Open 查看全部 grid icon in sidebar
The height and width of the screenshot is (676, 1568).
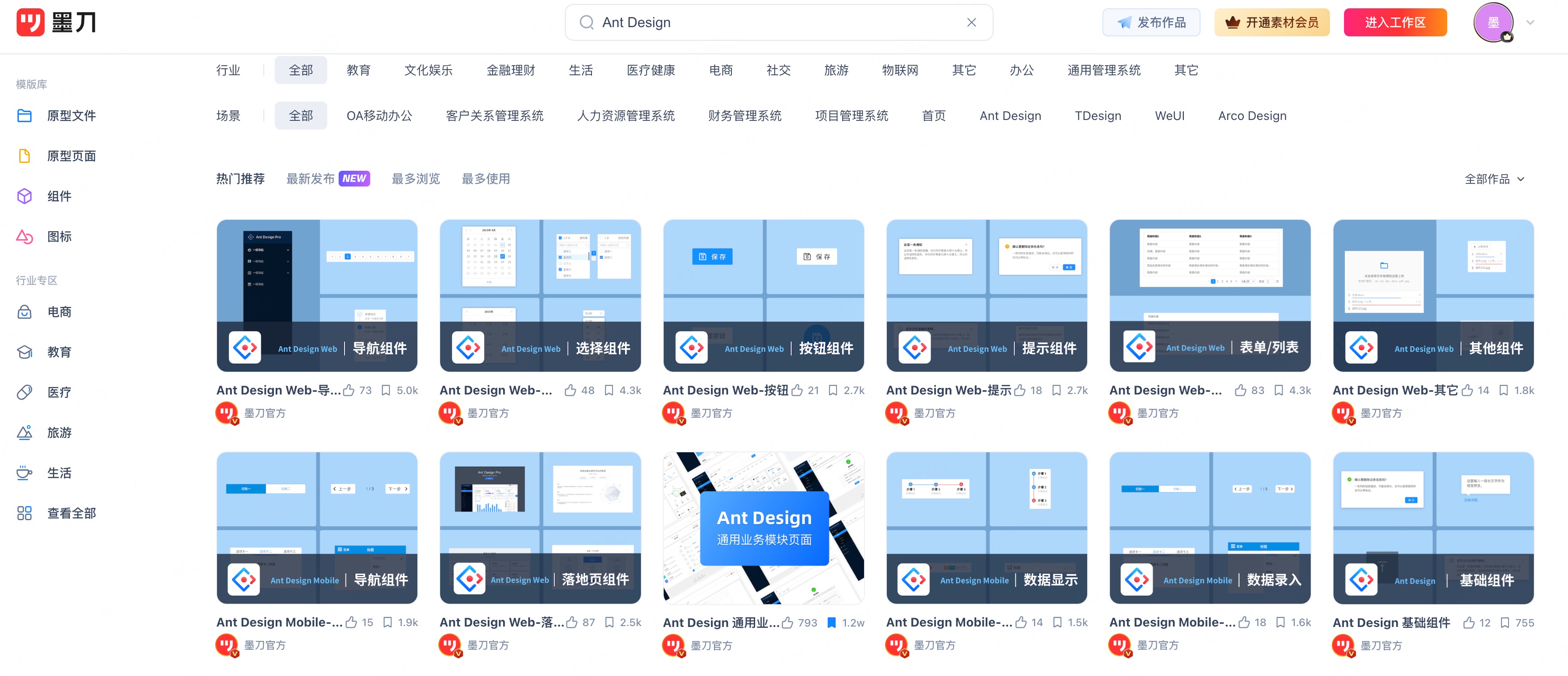[x=24, y=514]
